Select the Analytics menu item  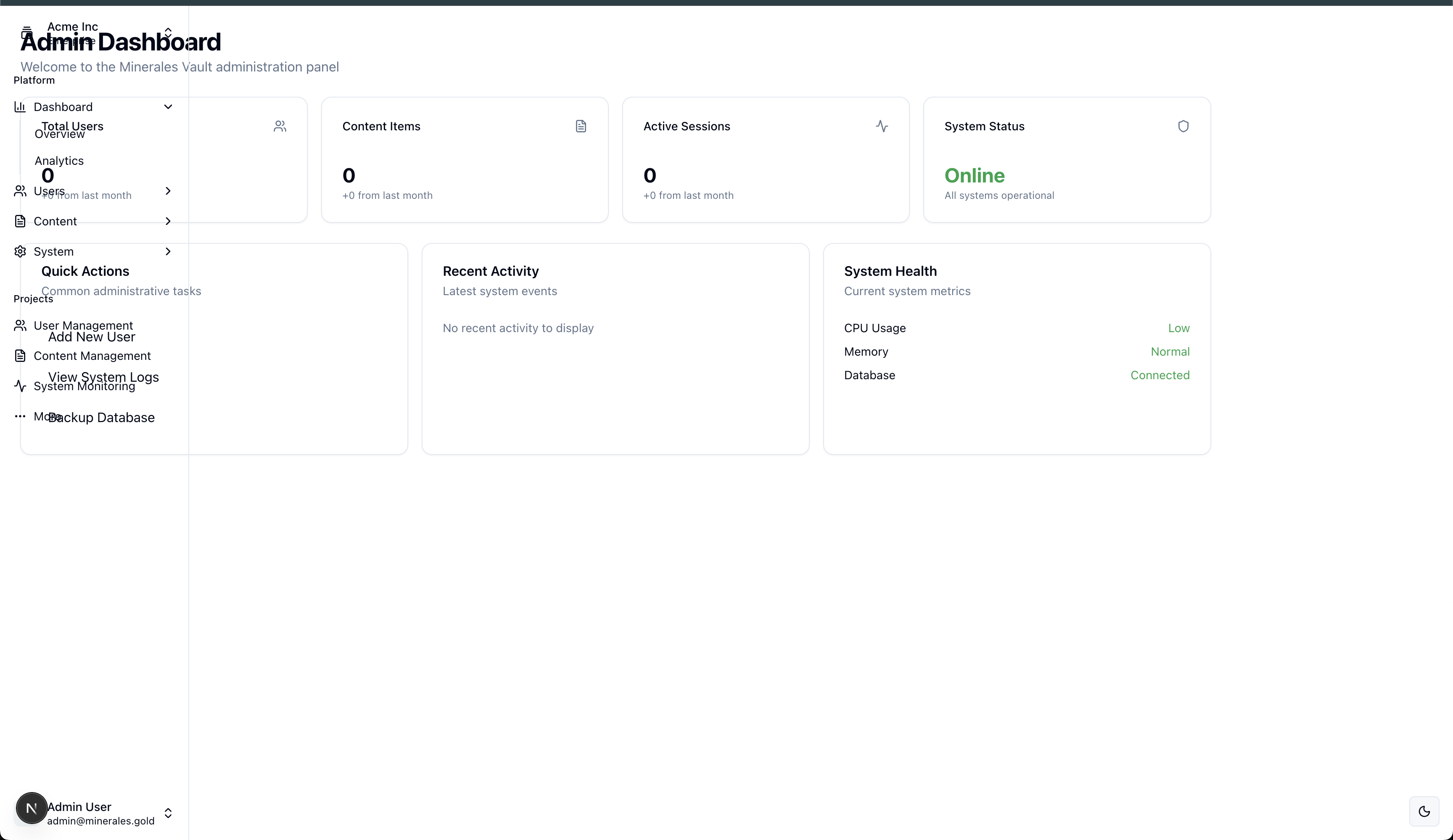point(59,161)
